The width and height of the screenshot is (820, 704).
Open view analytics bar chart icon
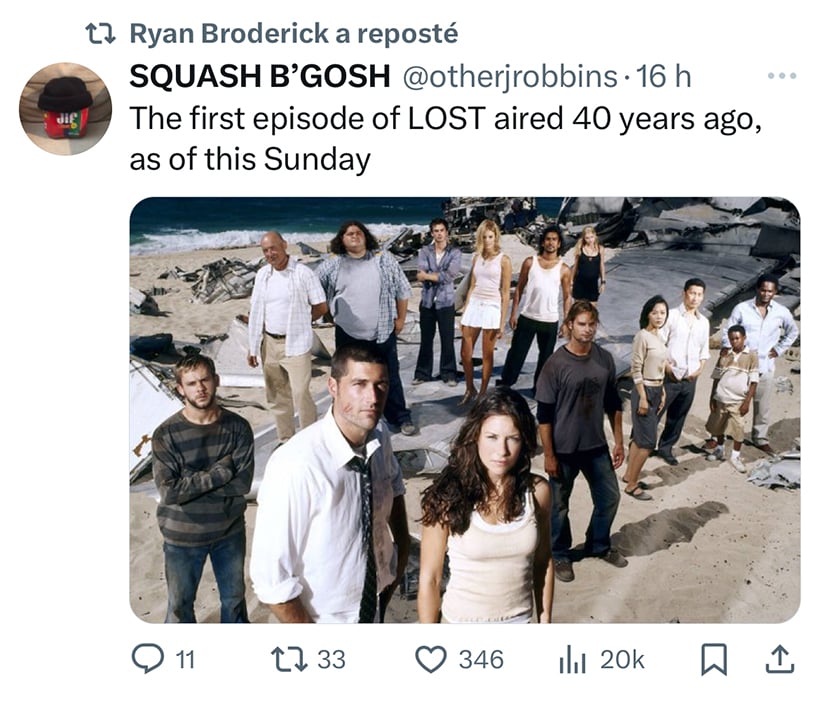click(x=572, y=659)
